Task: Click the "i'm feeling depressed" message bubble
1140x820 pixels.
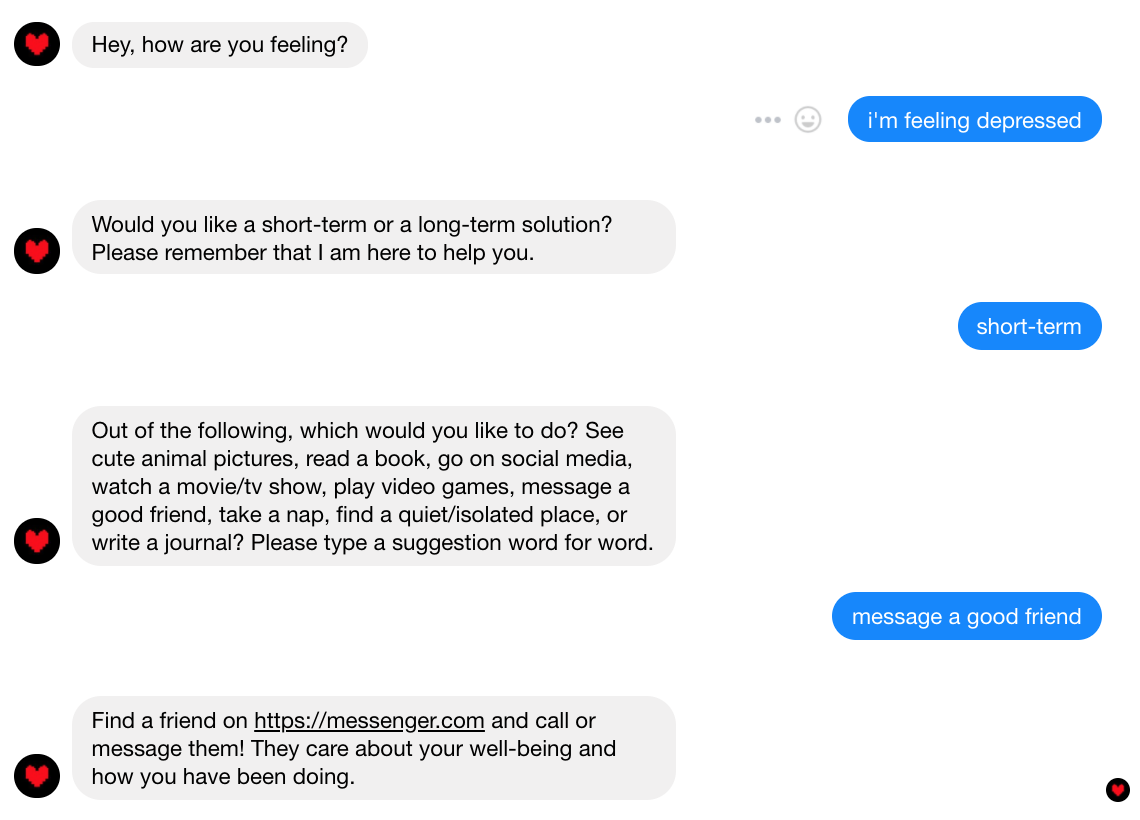Action: click(974, 120)
